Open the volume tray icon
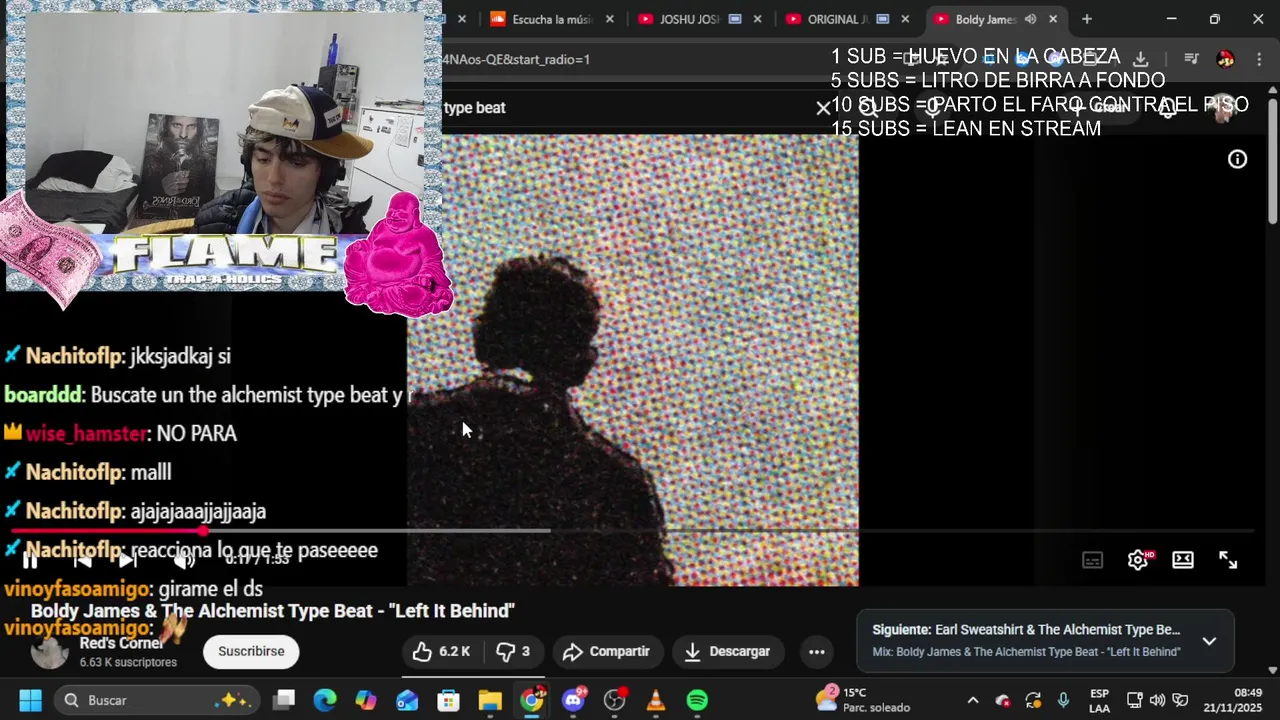Screen dimensions: 1280x720 [1157, 700]
